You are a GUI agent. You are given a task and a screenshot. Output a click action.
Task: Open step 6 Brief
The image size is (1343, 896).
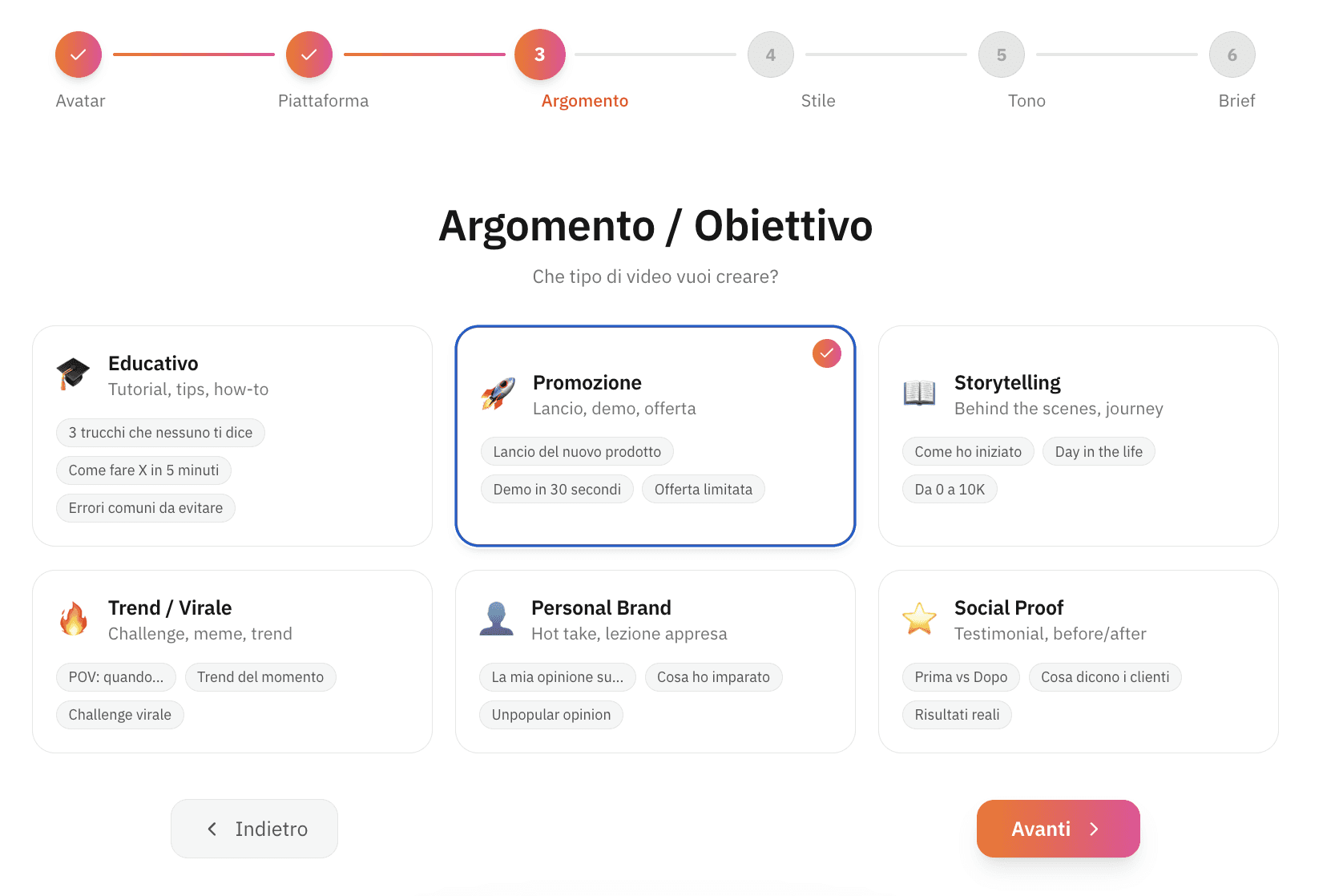[1232, 54]
